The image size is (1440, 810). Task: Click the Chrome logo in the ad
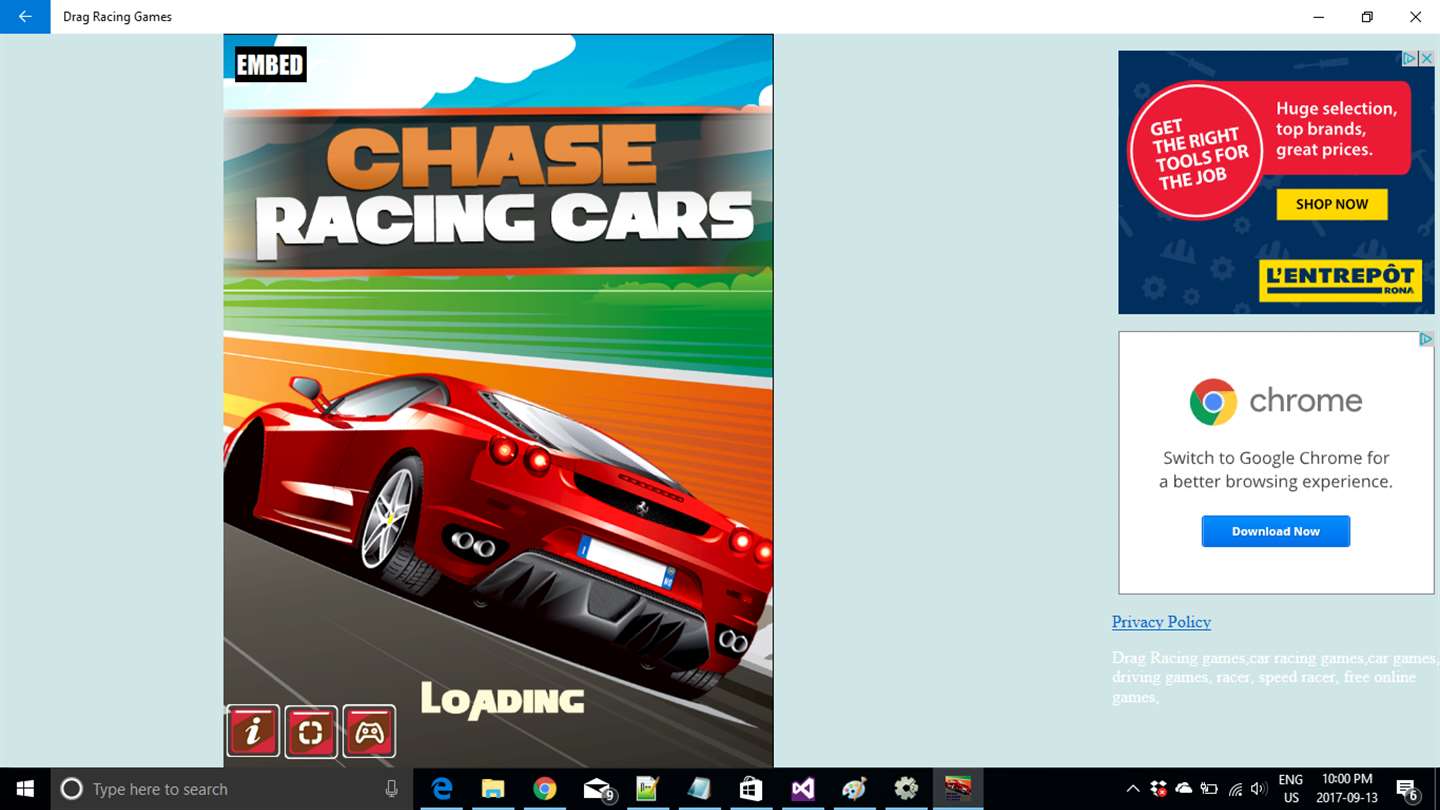pos(1213,402)
